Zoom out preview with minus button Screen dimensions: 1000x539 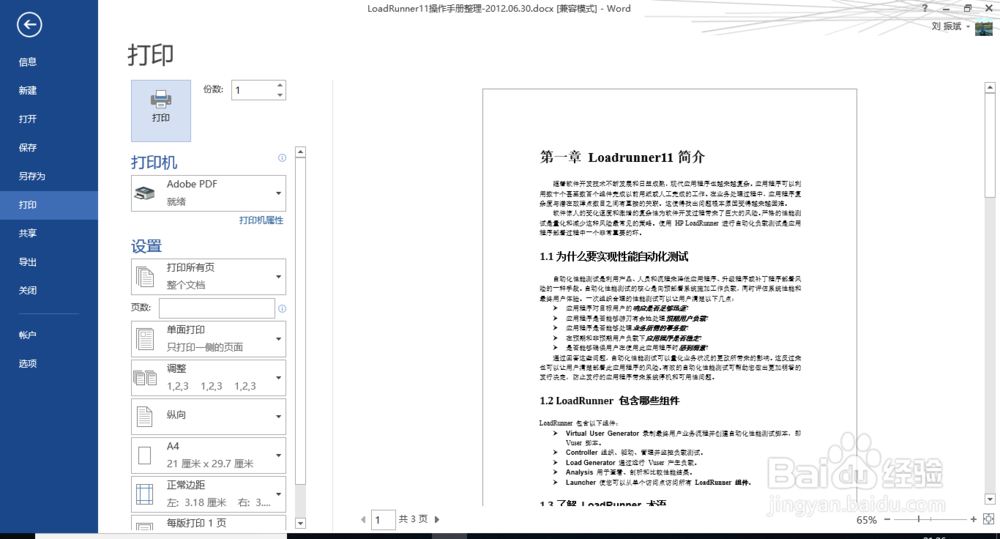coord(887,519)
